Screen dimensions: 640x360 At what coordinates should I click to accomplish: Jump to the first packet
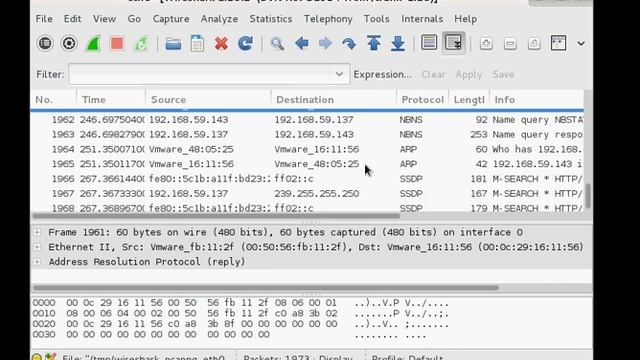(x=373, y=43)
